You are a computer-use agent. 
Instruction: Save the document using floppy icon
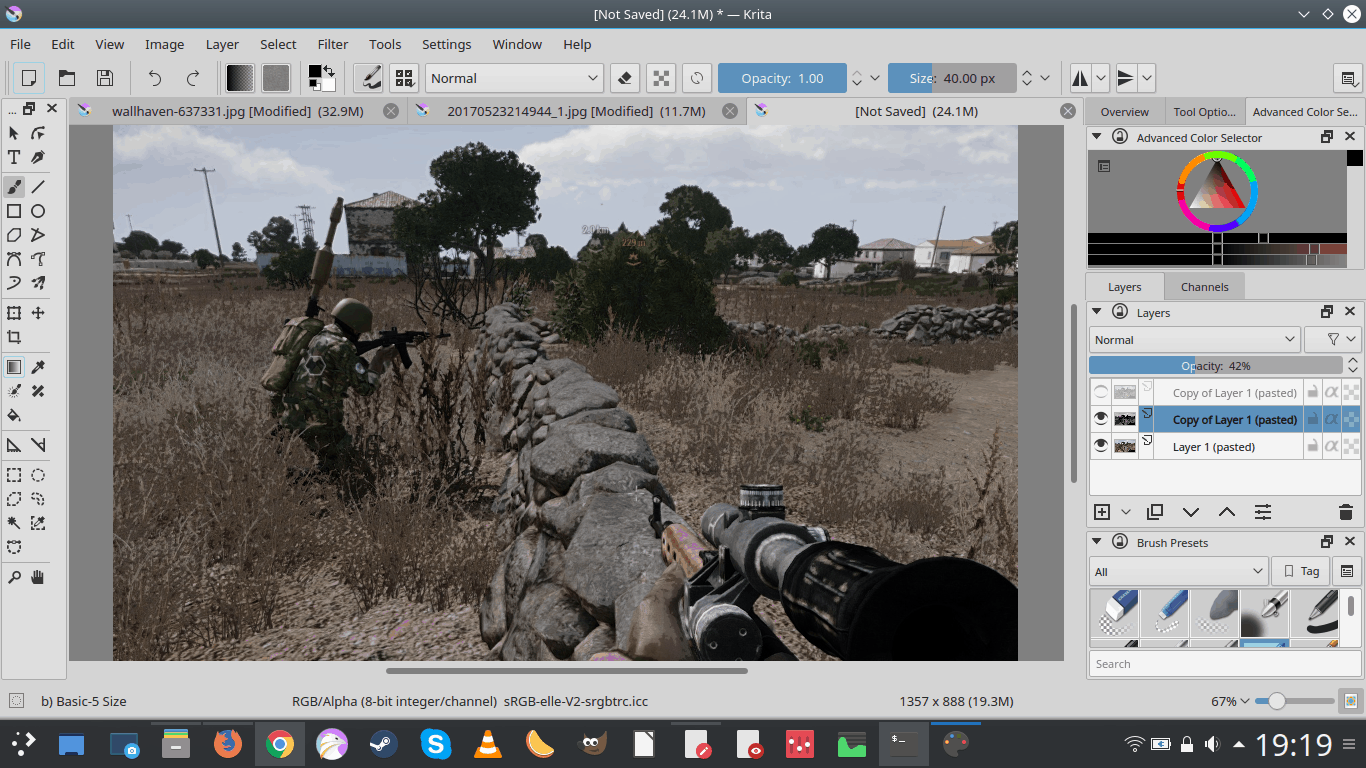(104, 78)
